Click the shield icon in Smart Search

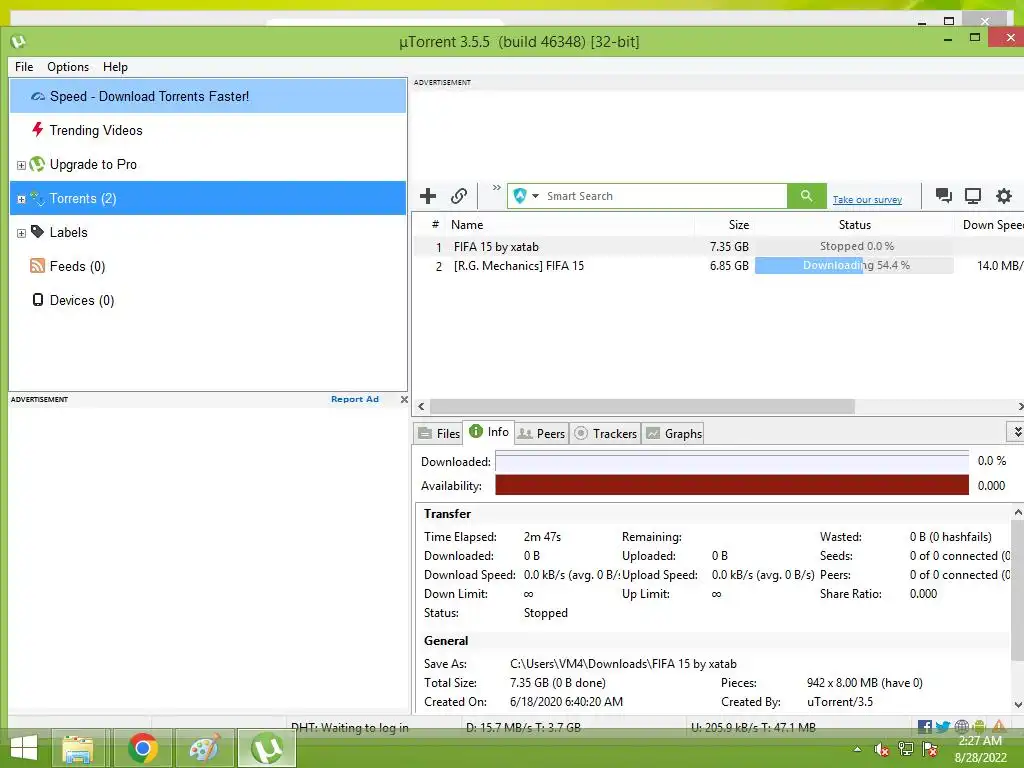coord(520,196)
